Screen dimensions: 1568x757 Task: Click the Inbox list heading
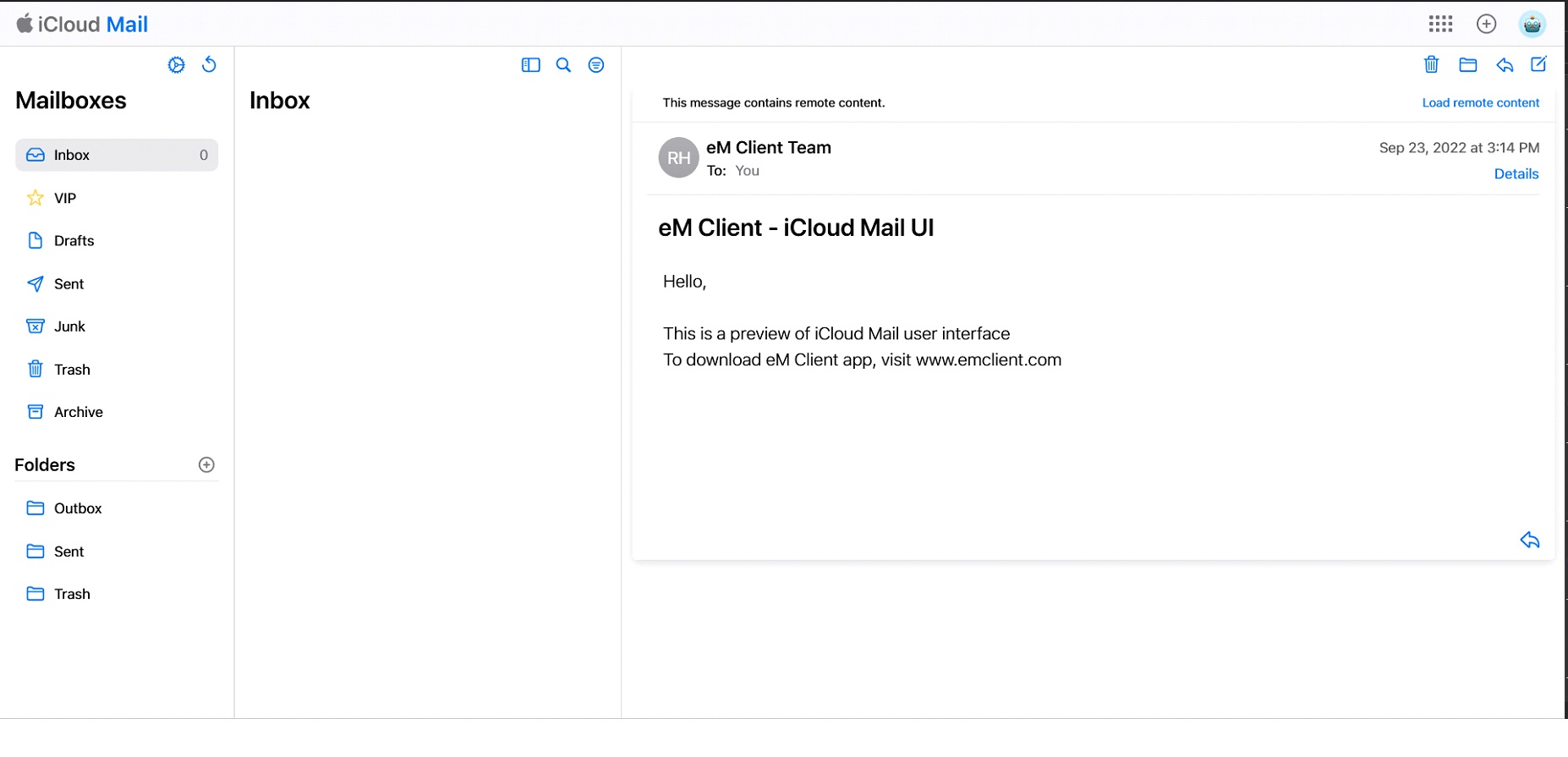pyautogui.click(x=279, y=100)
